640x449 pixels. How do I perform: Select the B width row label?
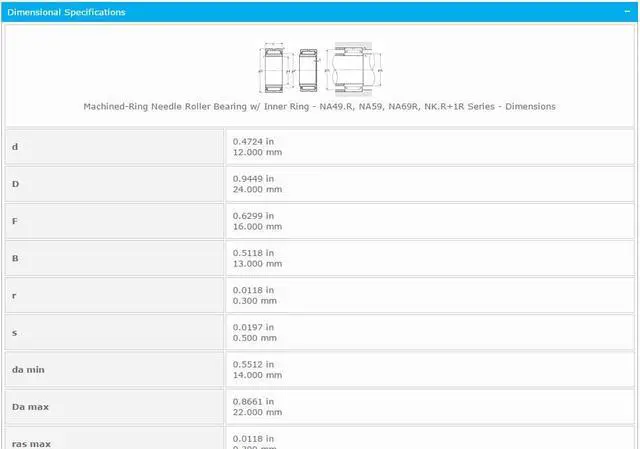15,258
